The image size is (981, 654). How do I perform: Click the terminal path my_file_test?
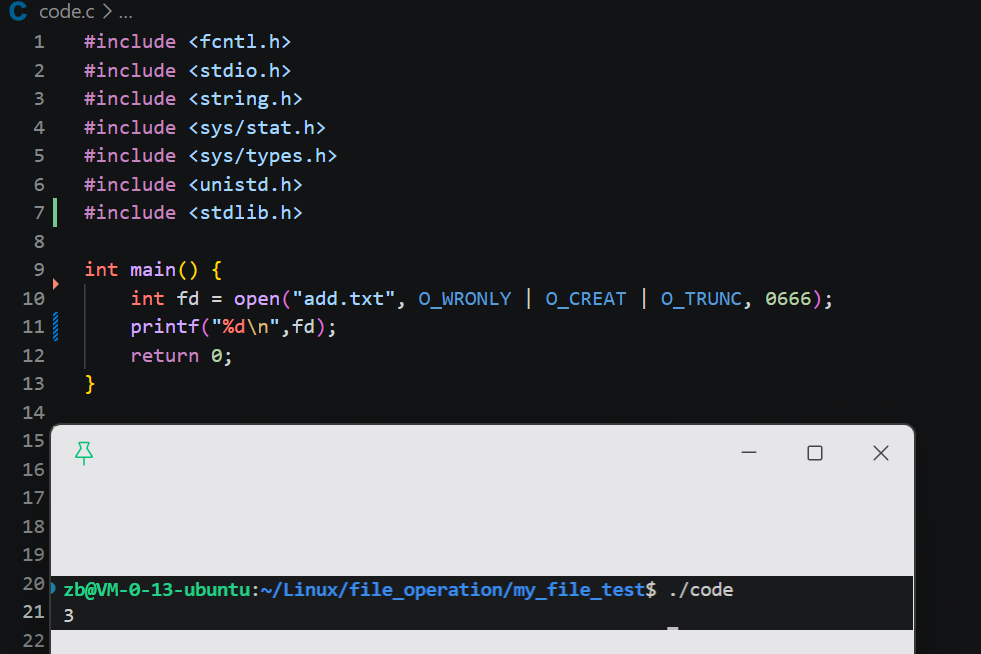pos(579,590)
